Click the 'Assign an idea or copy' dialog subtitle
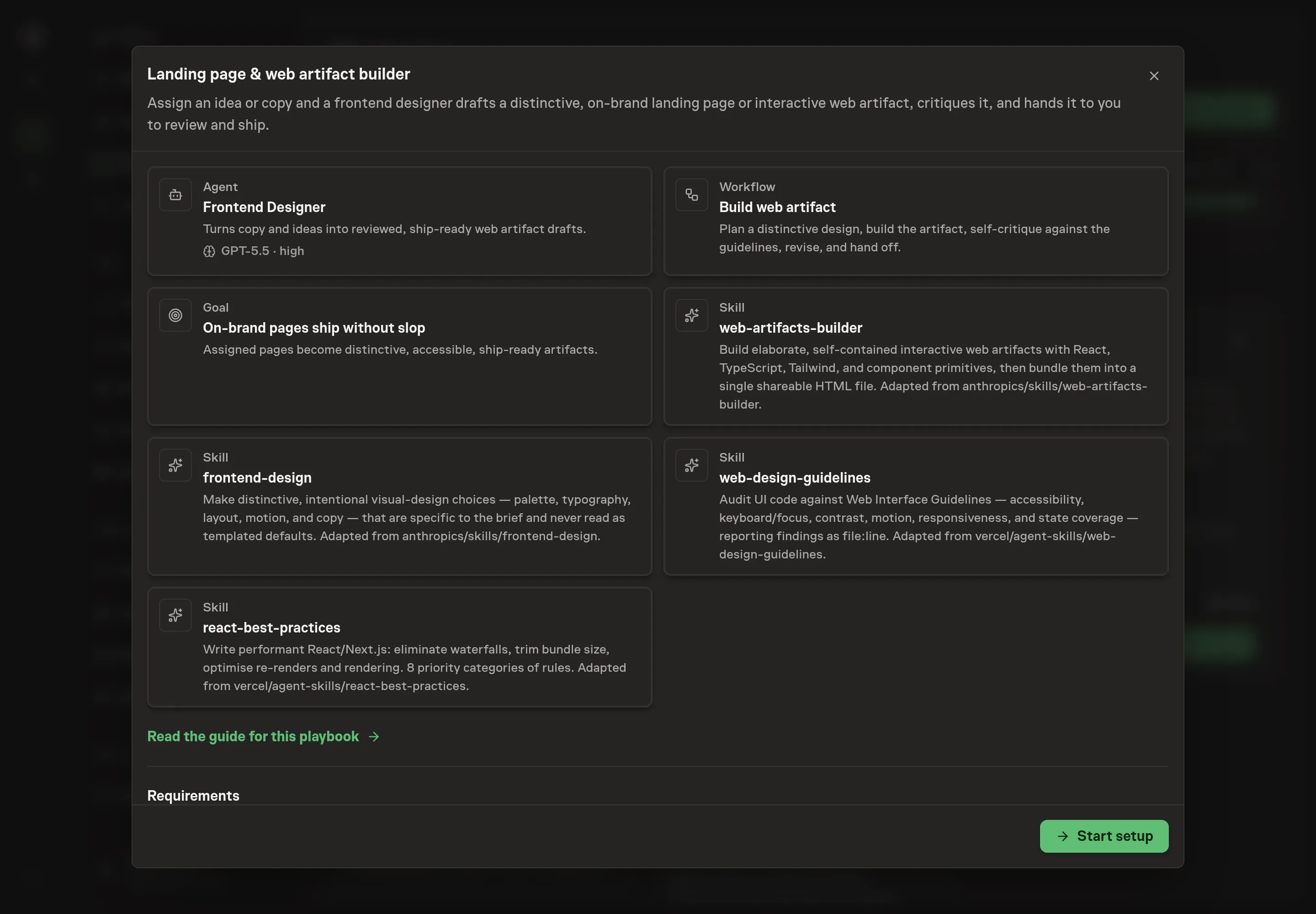 633,114
